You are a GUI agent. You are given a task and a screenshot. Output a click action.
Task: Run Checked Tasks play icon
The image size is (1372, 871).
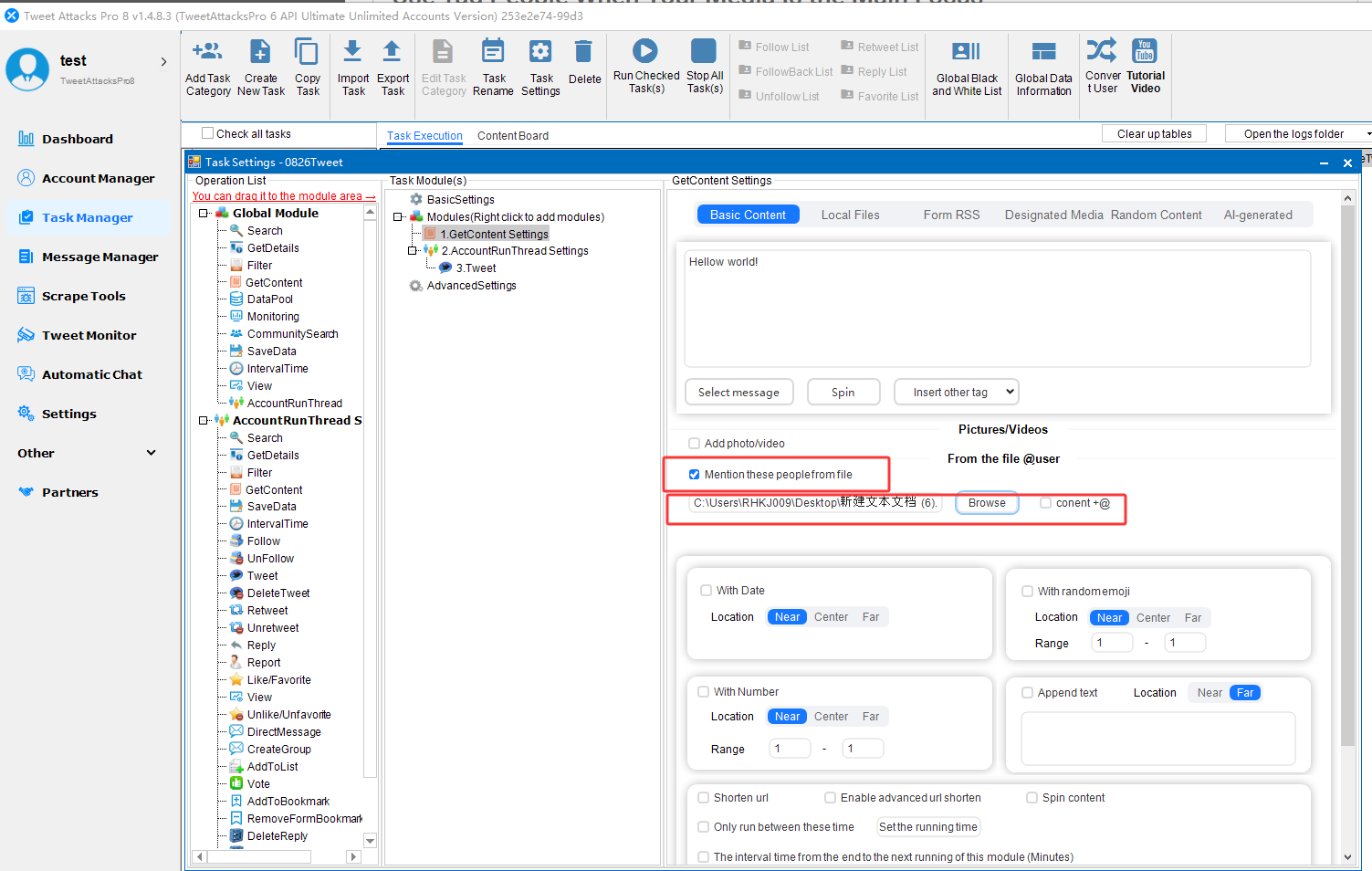tap(645, 51)
